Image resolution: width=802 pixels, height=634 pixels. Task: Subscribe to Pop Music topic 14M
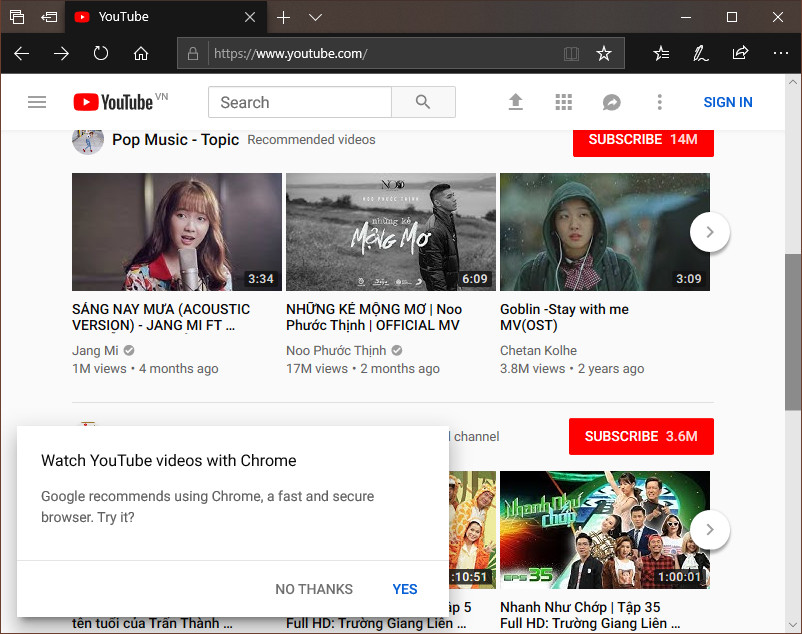point(643,143)
